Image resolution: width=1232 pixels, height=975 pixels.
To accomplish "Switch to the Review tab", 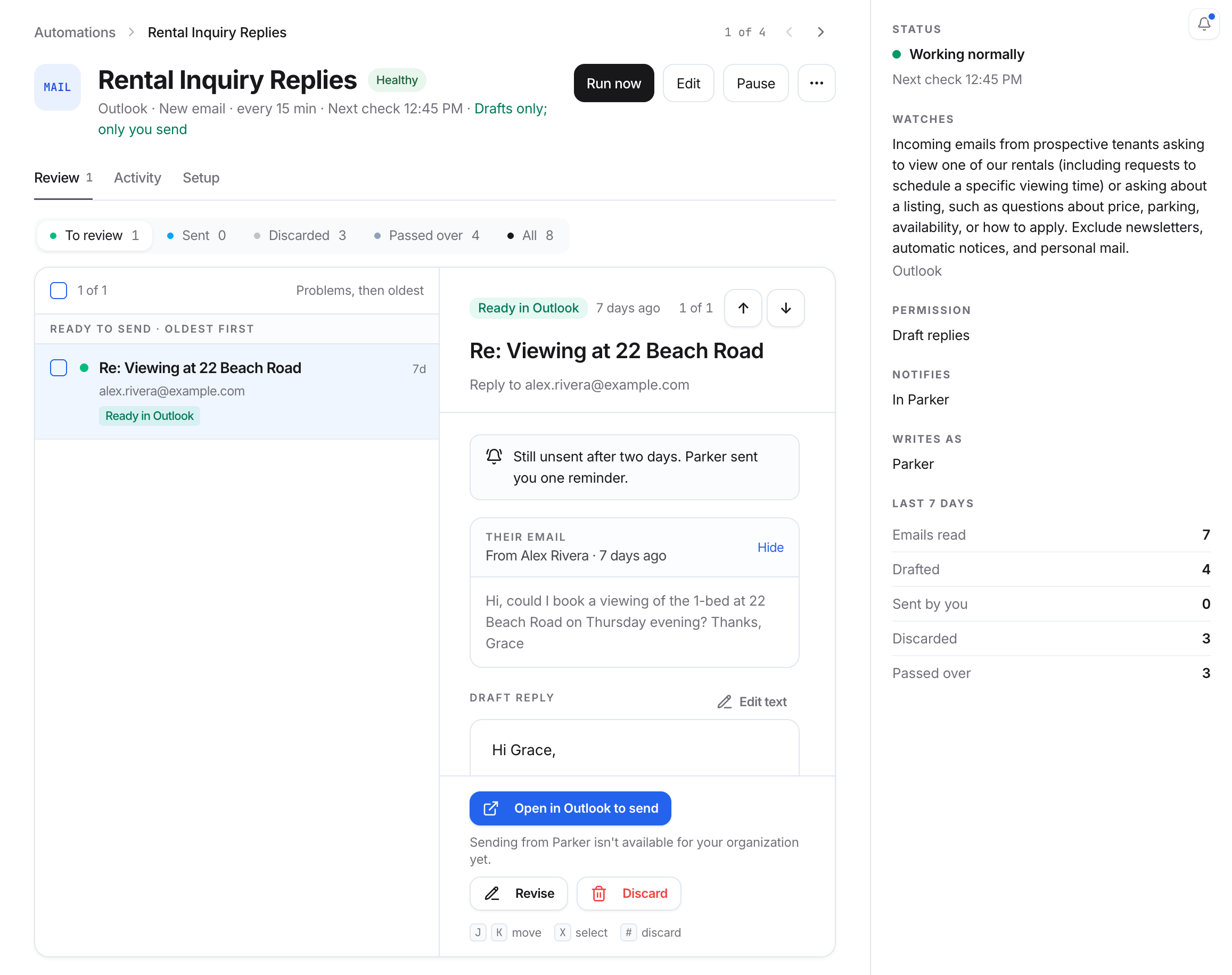I will pyautogui.click(x=63, y=178).
